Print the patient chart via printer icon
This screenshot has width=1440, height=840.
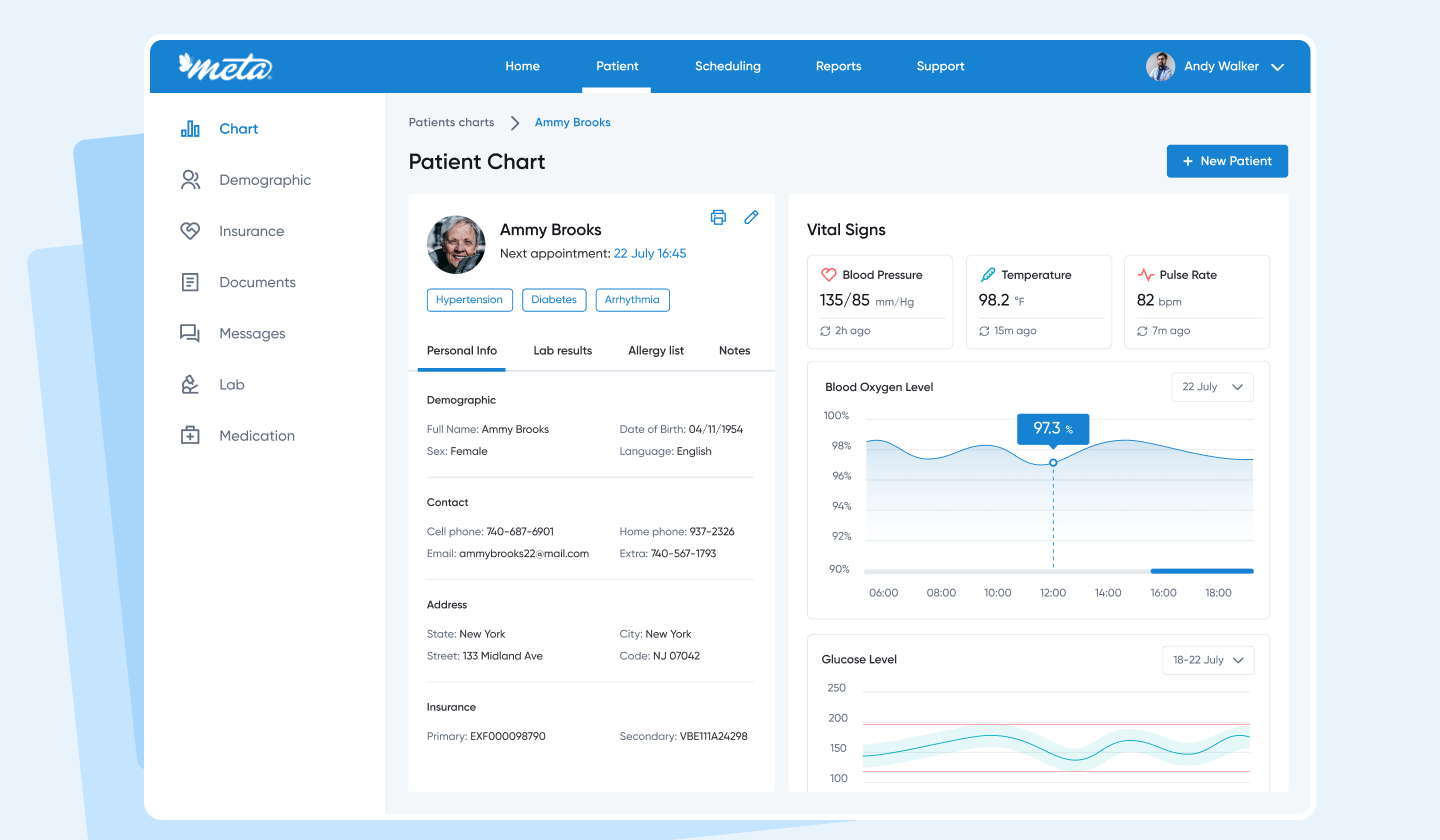(718, 217)
